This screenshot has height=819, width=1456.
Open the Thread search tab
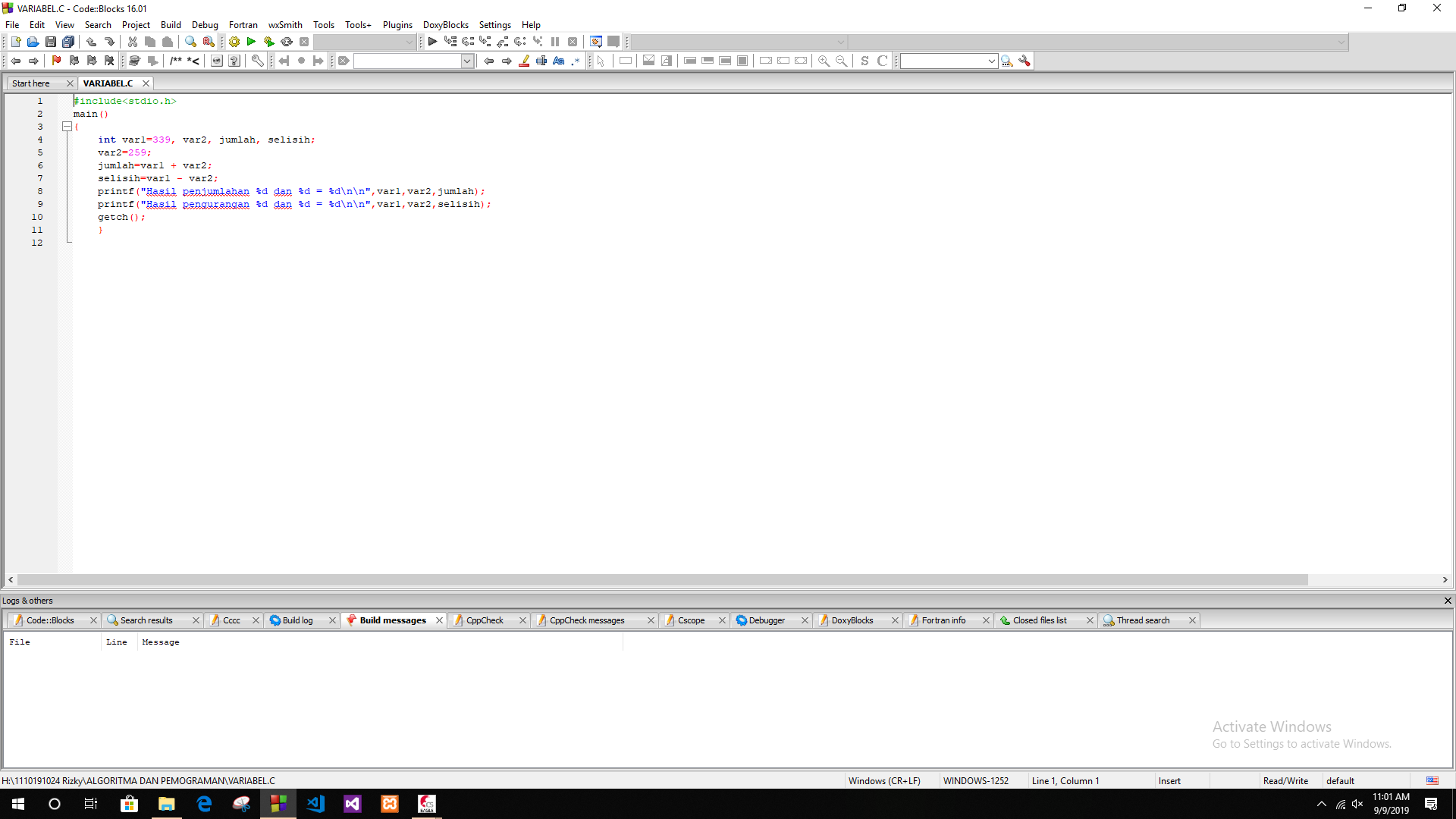coord(1143,620)
